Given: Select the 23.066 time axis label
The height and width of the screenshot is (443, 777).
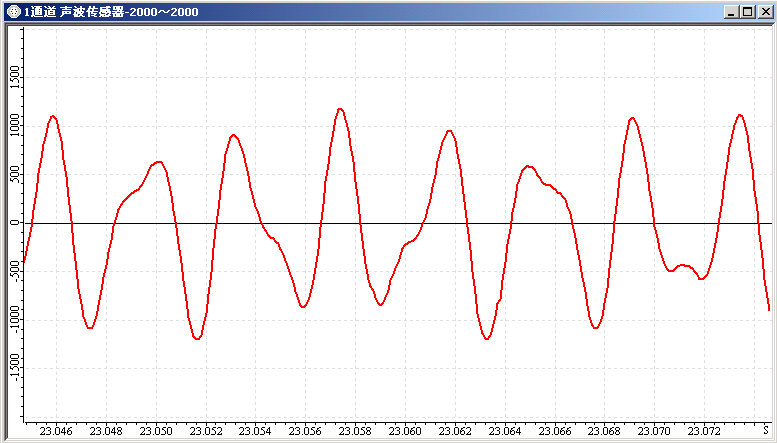Looking at the screenshot, I should 555,432.
